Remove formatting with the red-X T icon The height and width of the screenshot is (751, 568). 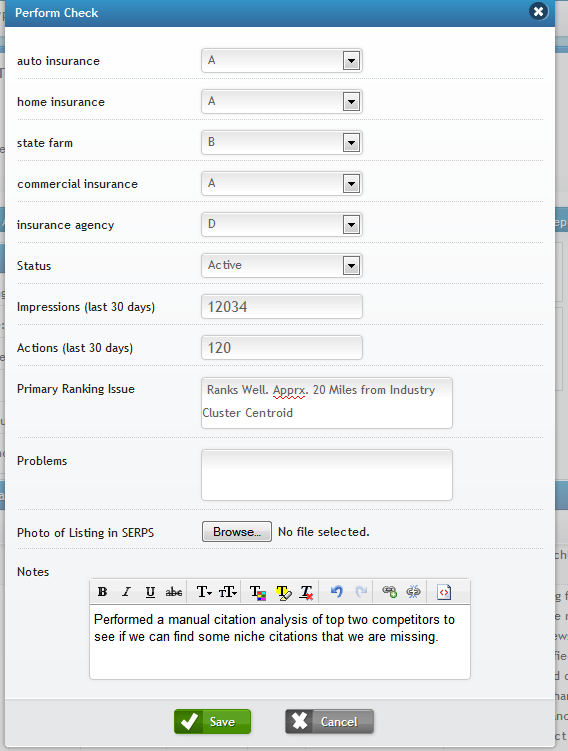click(307, 592)
